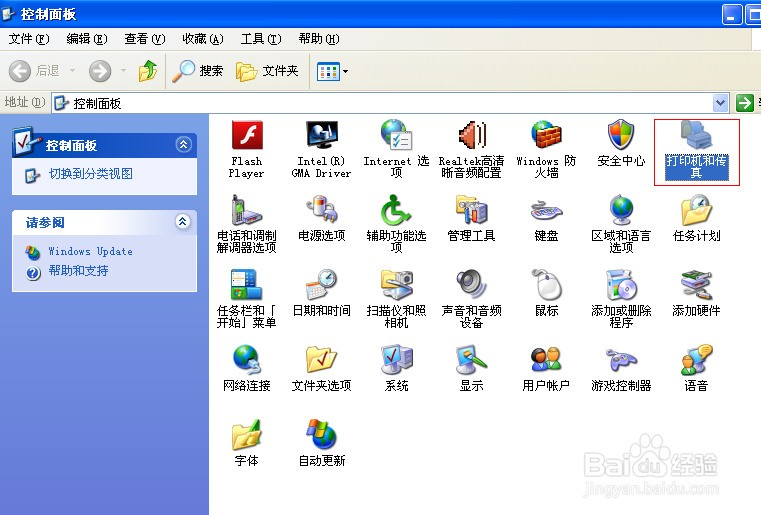Image resolution: width=761 pixels, height=515 pixels.
Task: Open 文件夹选项 icon
Action: [x=321, y=368]
